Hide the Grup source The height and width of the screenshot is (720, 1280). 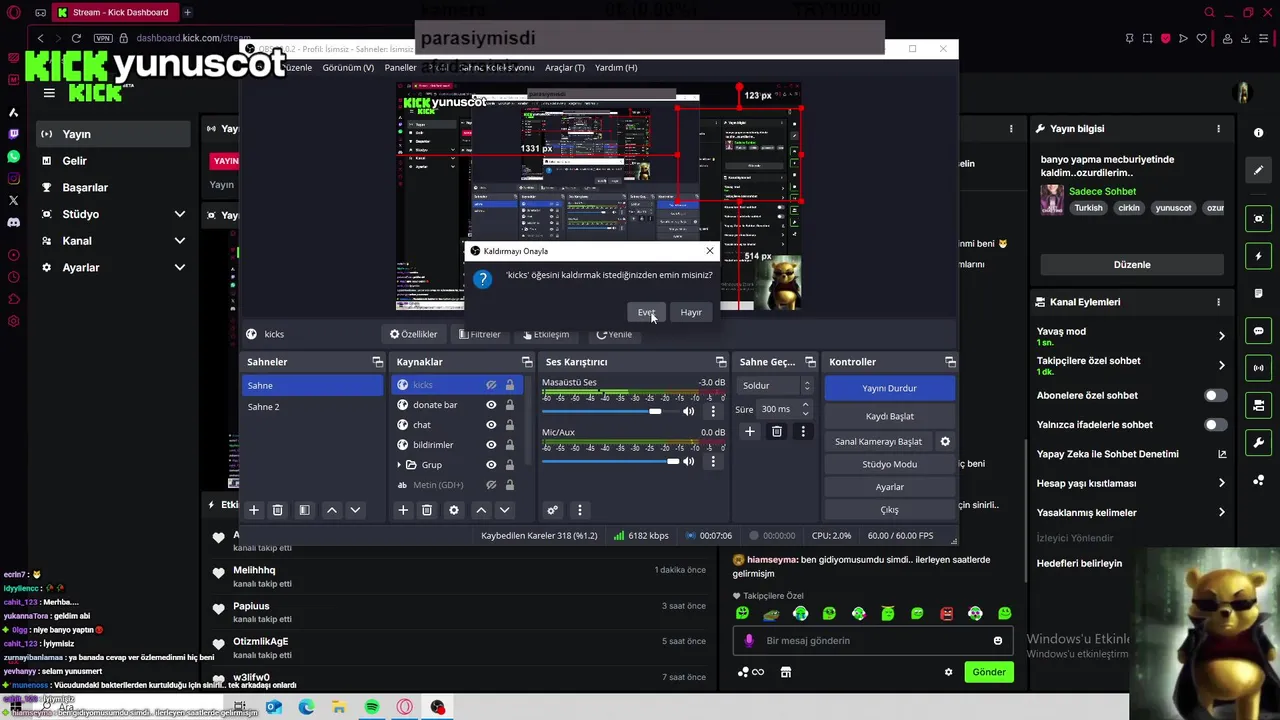point(491,465)
